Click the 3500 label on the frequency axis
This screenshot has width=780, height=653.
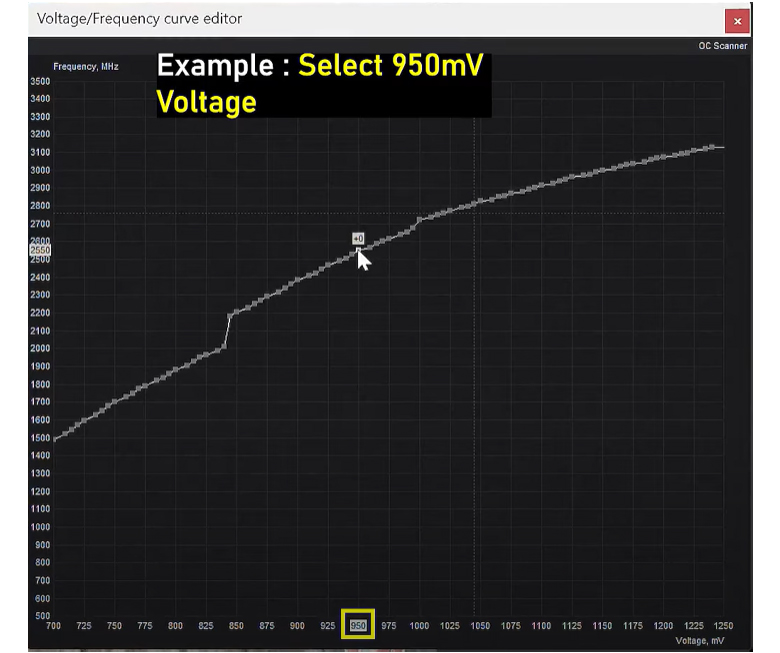click(41, 81)
